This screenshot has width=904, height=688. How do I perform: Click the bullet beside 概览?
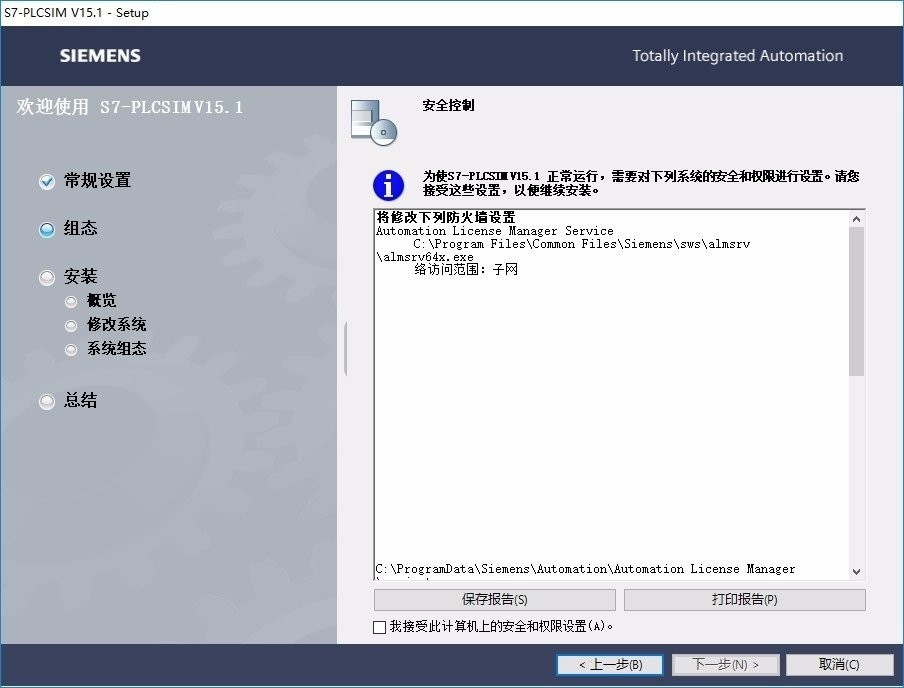[71, 302]
